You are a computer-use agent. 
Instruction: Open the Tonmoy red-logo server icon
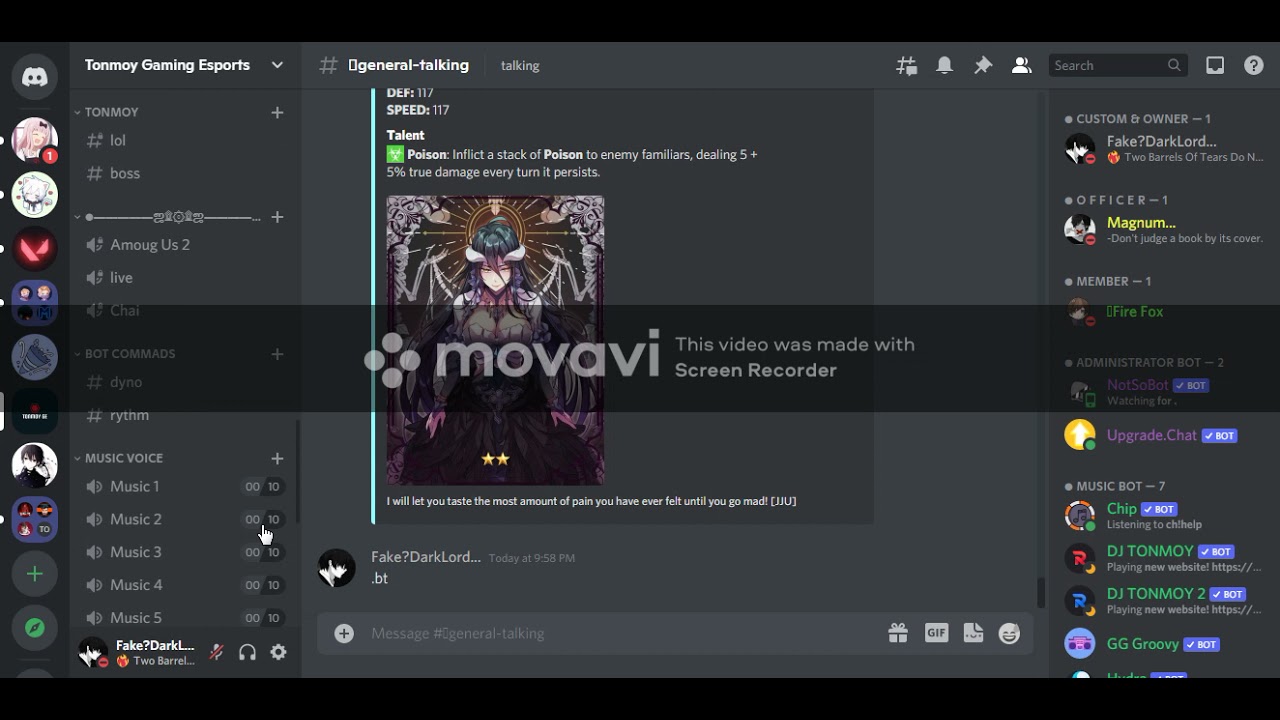click(35, 412)
